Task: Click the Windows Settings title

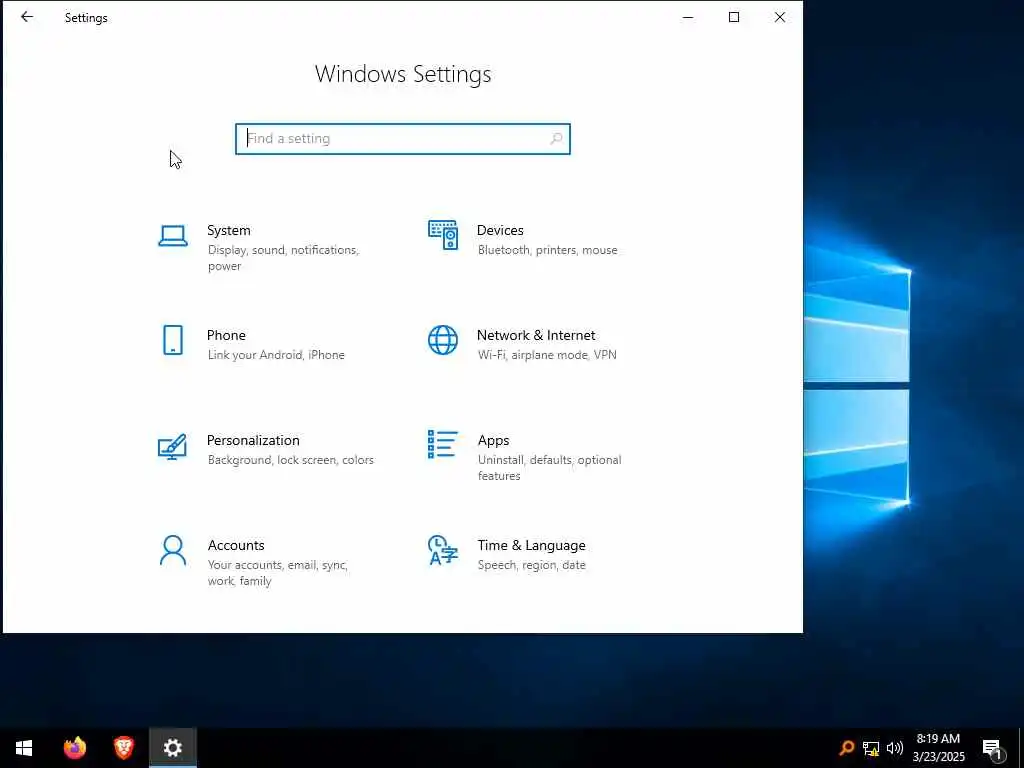Action: [403, 74]
